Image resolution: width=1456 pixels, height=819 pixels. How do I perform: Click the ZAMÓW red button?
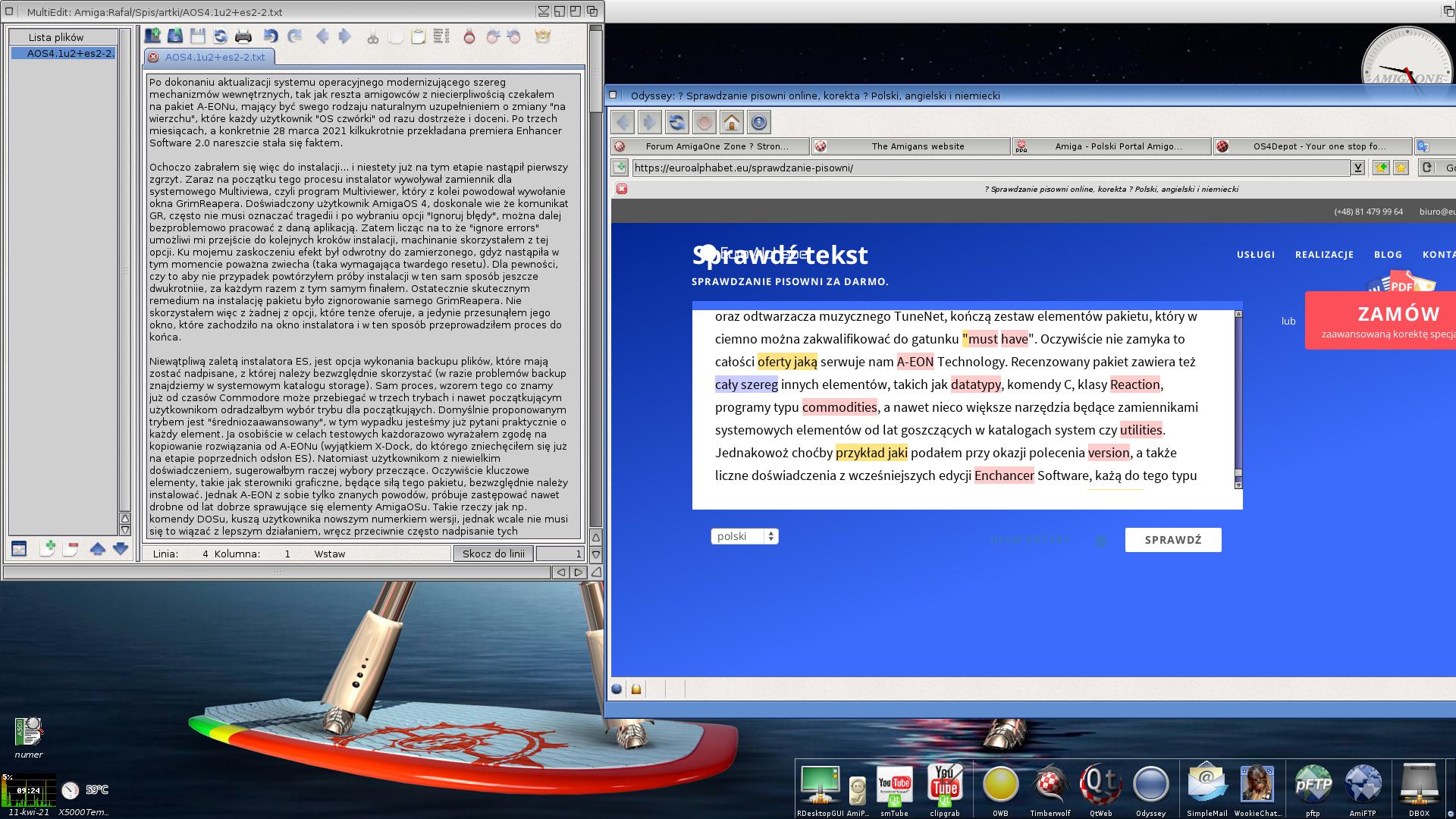(x=1380, y=321)
